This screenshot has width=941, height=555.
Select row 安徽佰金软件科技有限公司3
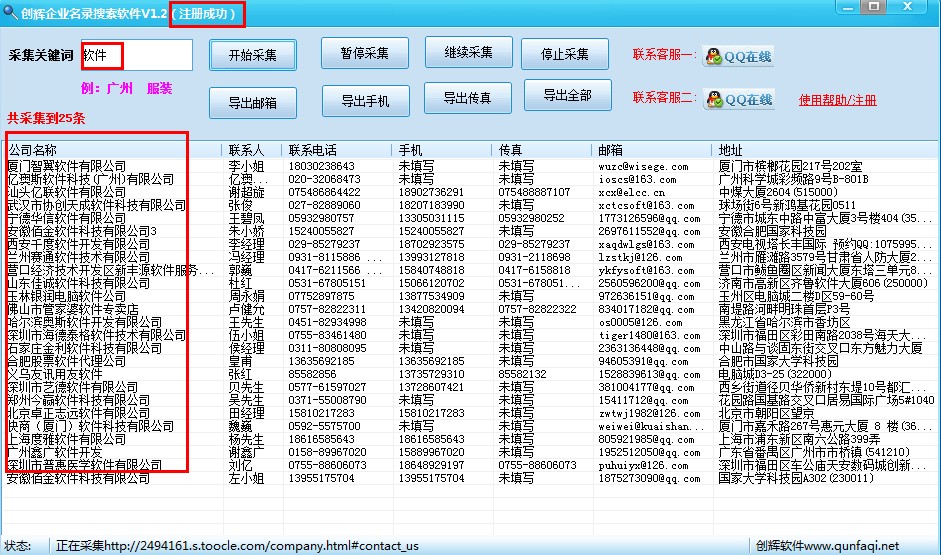click(471, 231)
